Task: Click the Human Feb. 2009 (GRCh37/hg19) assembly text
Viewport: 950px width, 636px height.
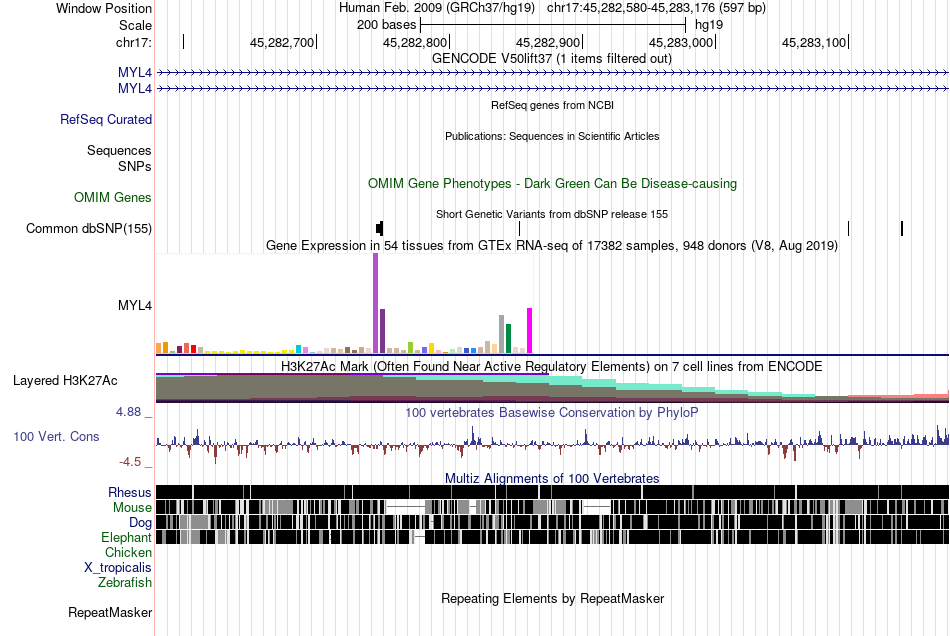Action: click(437, 8)
